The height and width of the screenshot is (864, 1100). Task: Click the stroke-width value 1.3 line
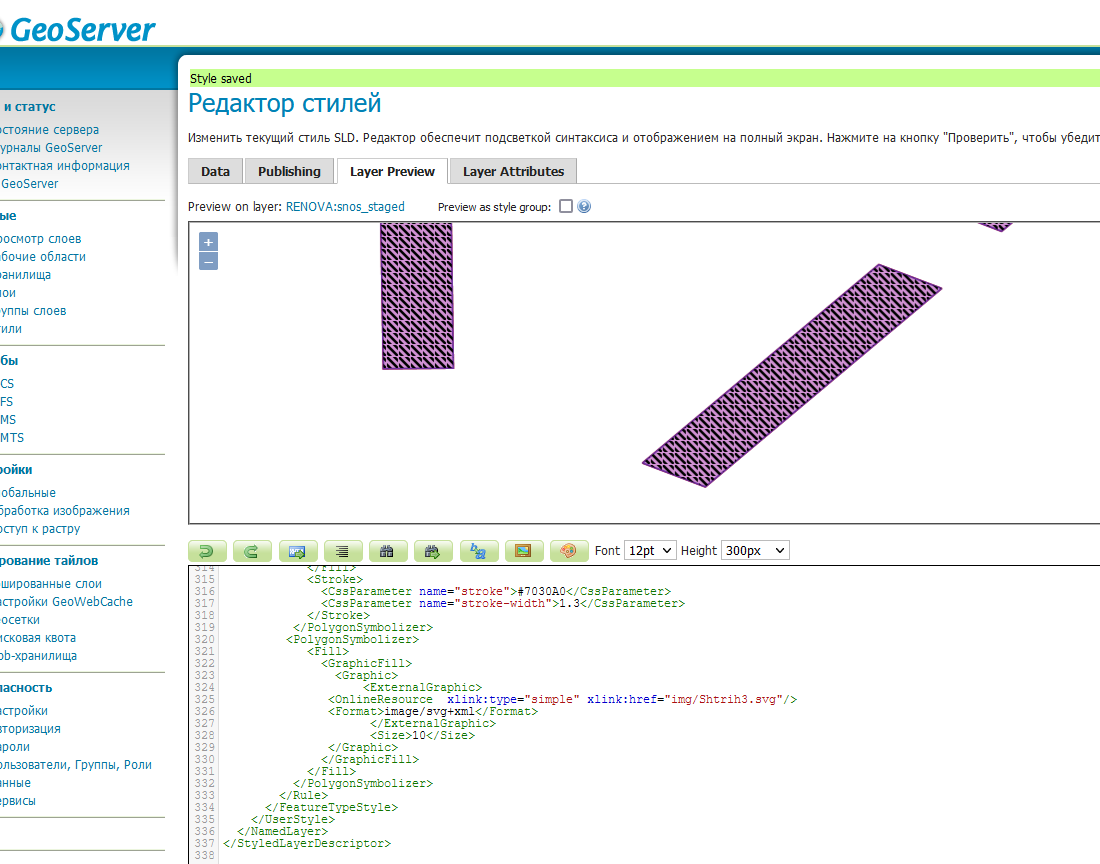pos(503,603)
